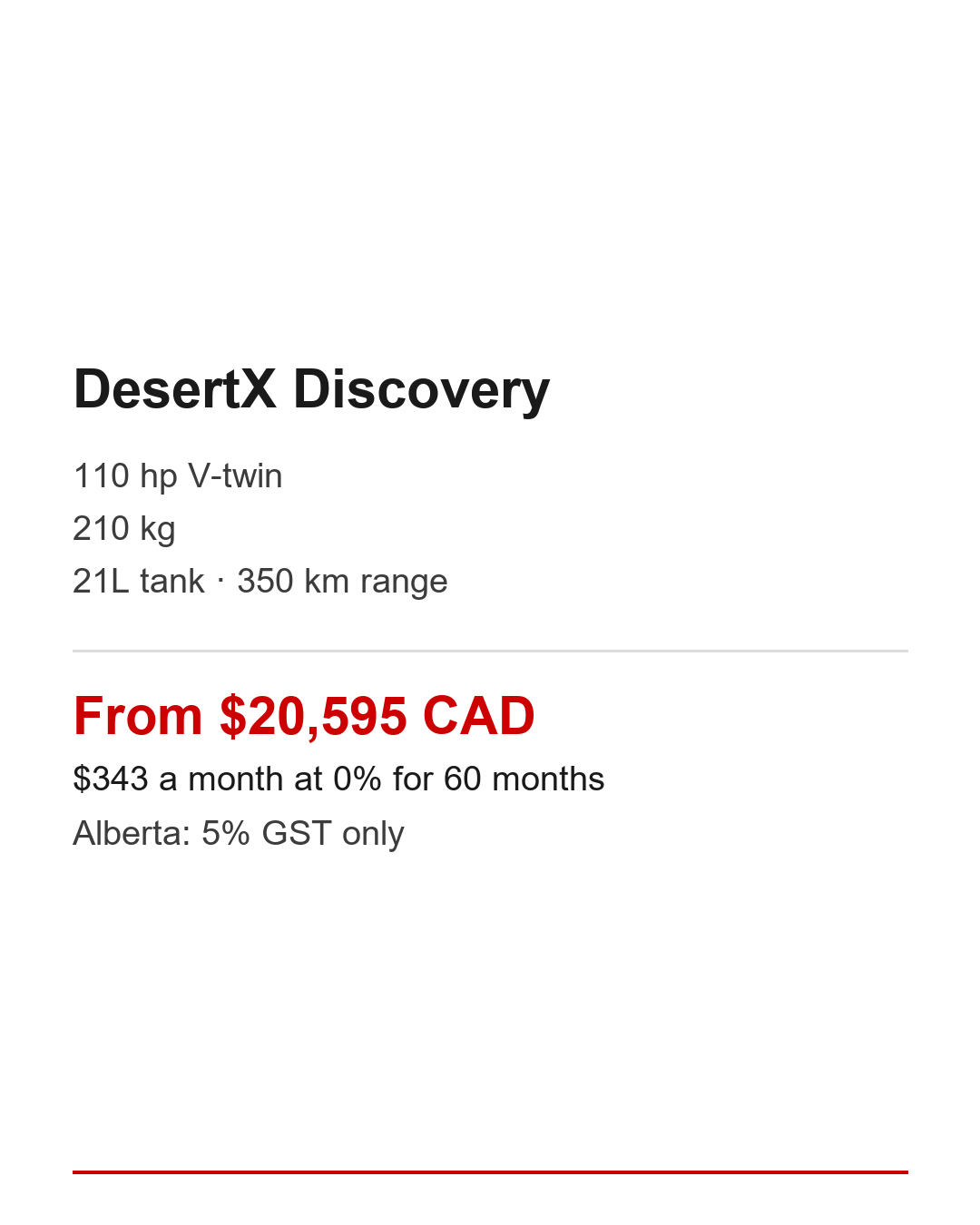Click the dot separator between tank and range
The width and height of the screenshot is (980, 1225).
(220, 582)
